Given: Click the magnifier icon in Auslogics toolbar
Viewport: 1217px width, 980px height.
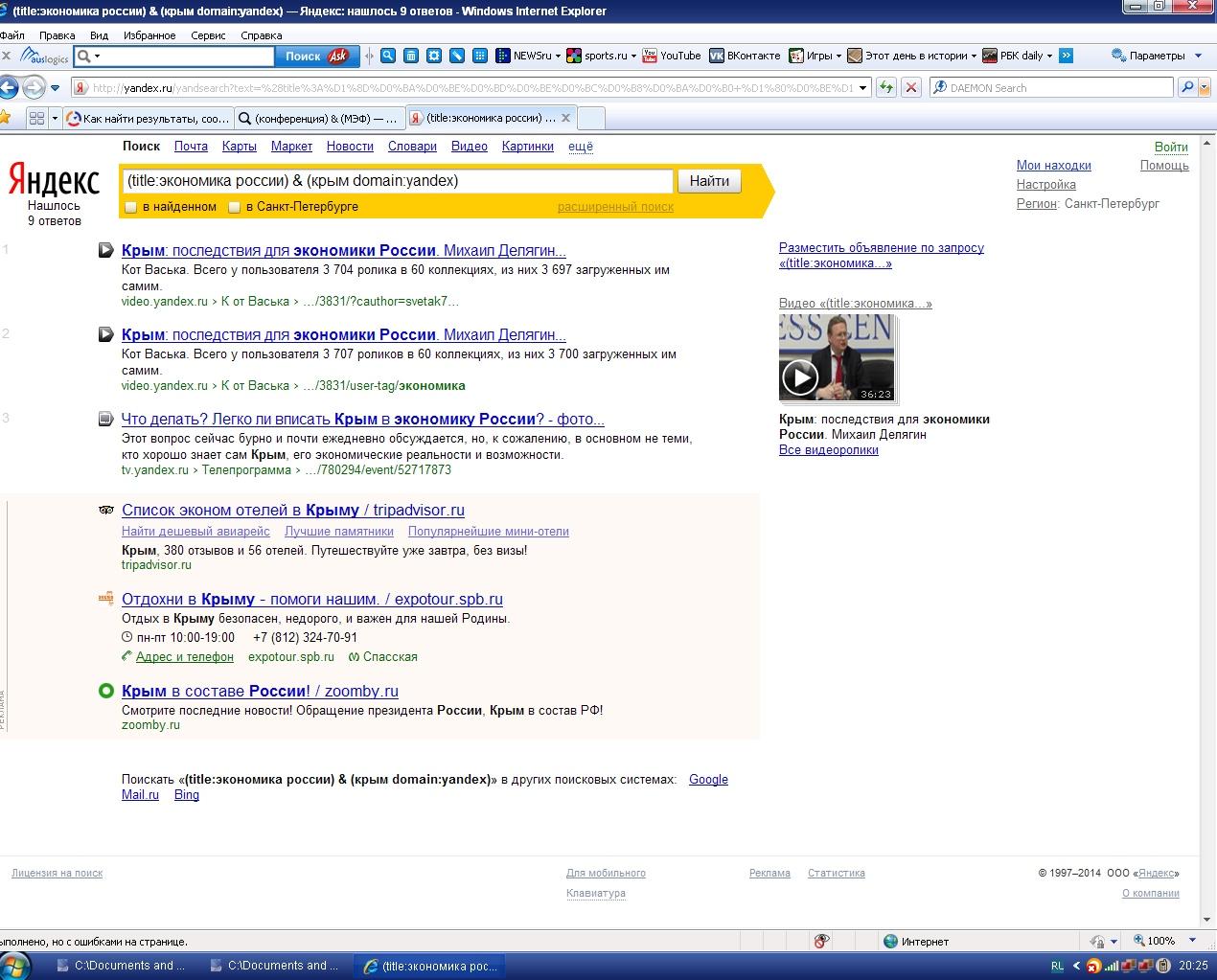Looking at the screenshot, I should coord(388,56).
